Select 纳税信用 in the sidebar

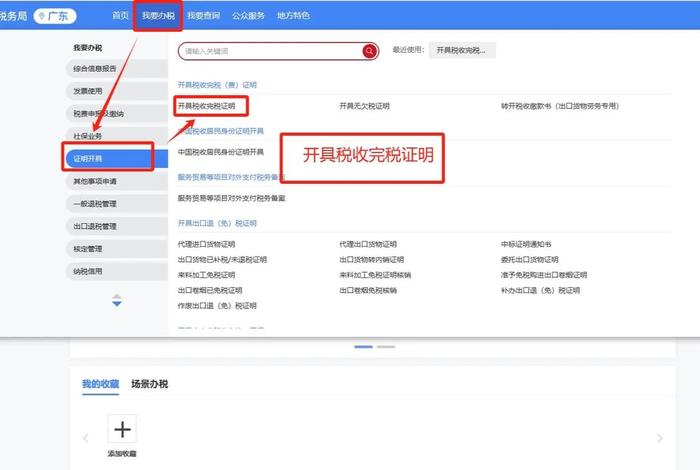117,271
